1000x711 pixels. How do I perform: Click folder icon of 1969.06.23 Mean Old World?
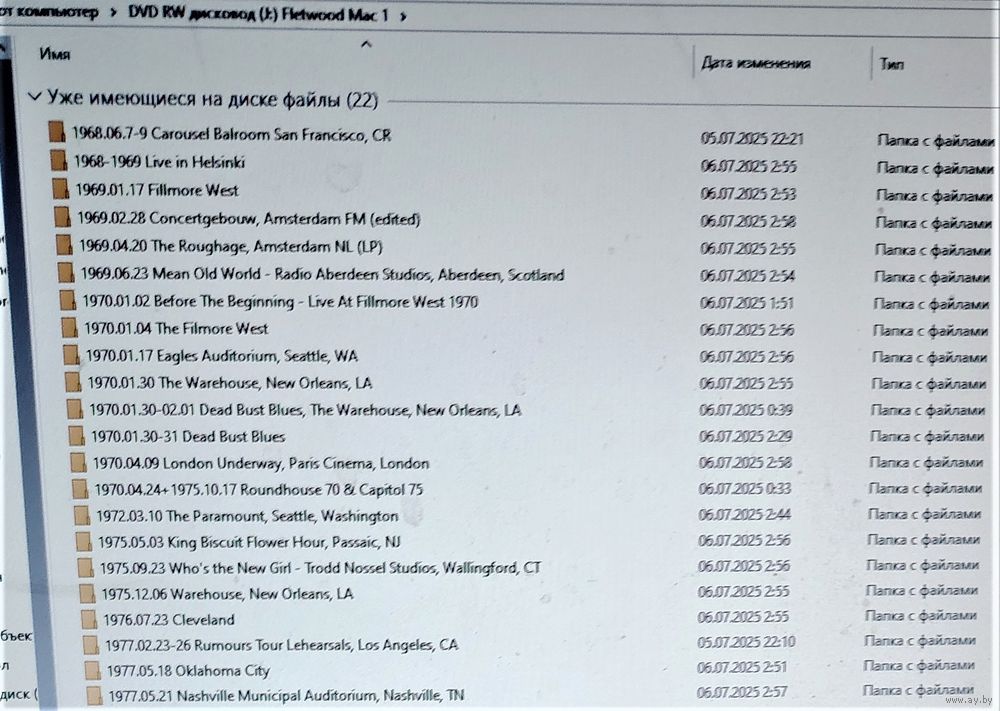(66, 272)
